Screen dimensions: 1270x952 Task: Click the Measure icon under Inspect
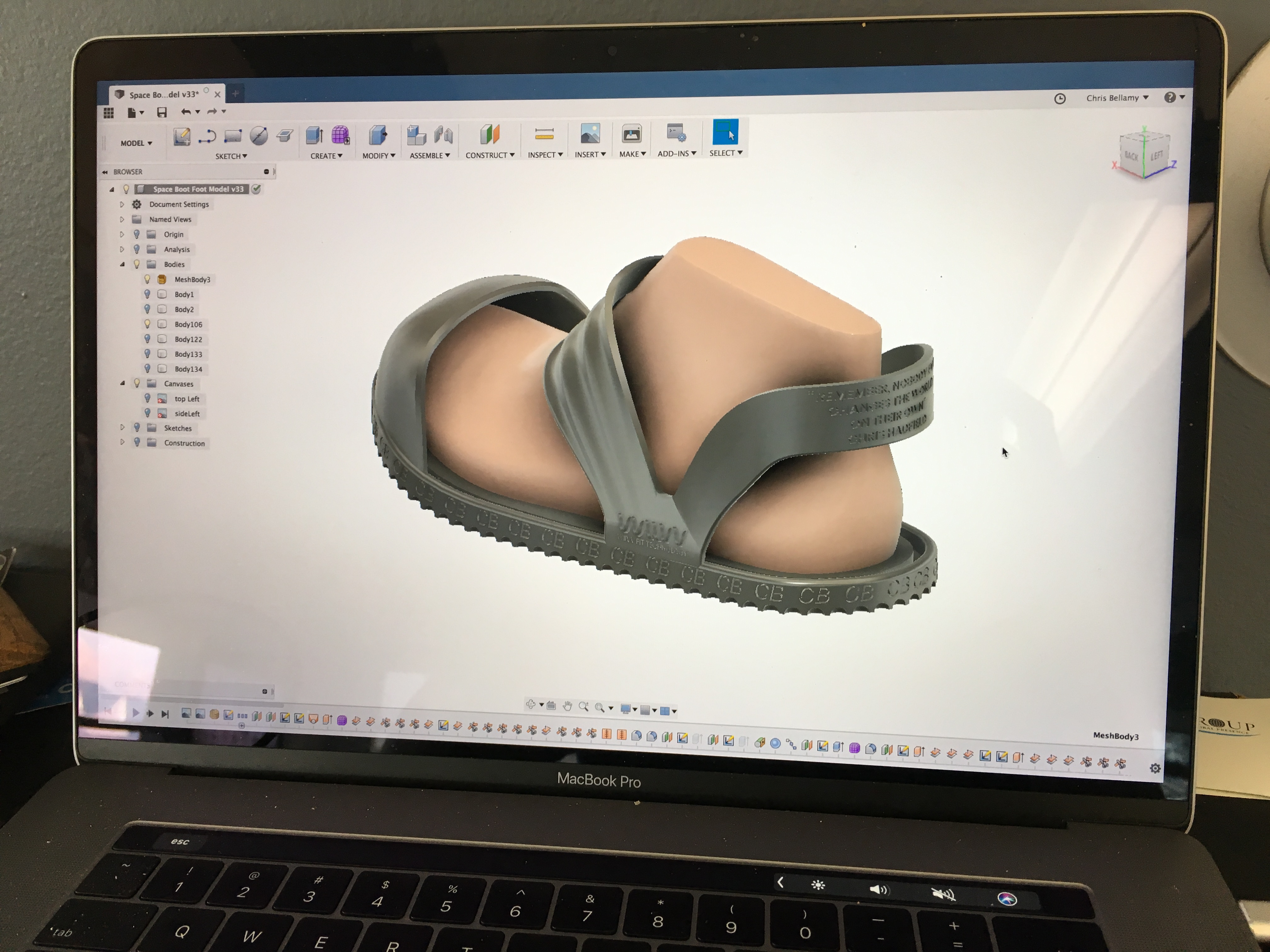tap(544, 134)
